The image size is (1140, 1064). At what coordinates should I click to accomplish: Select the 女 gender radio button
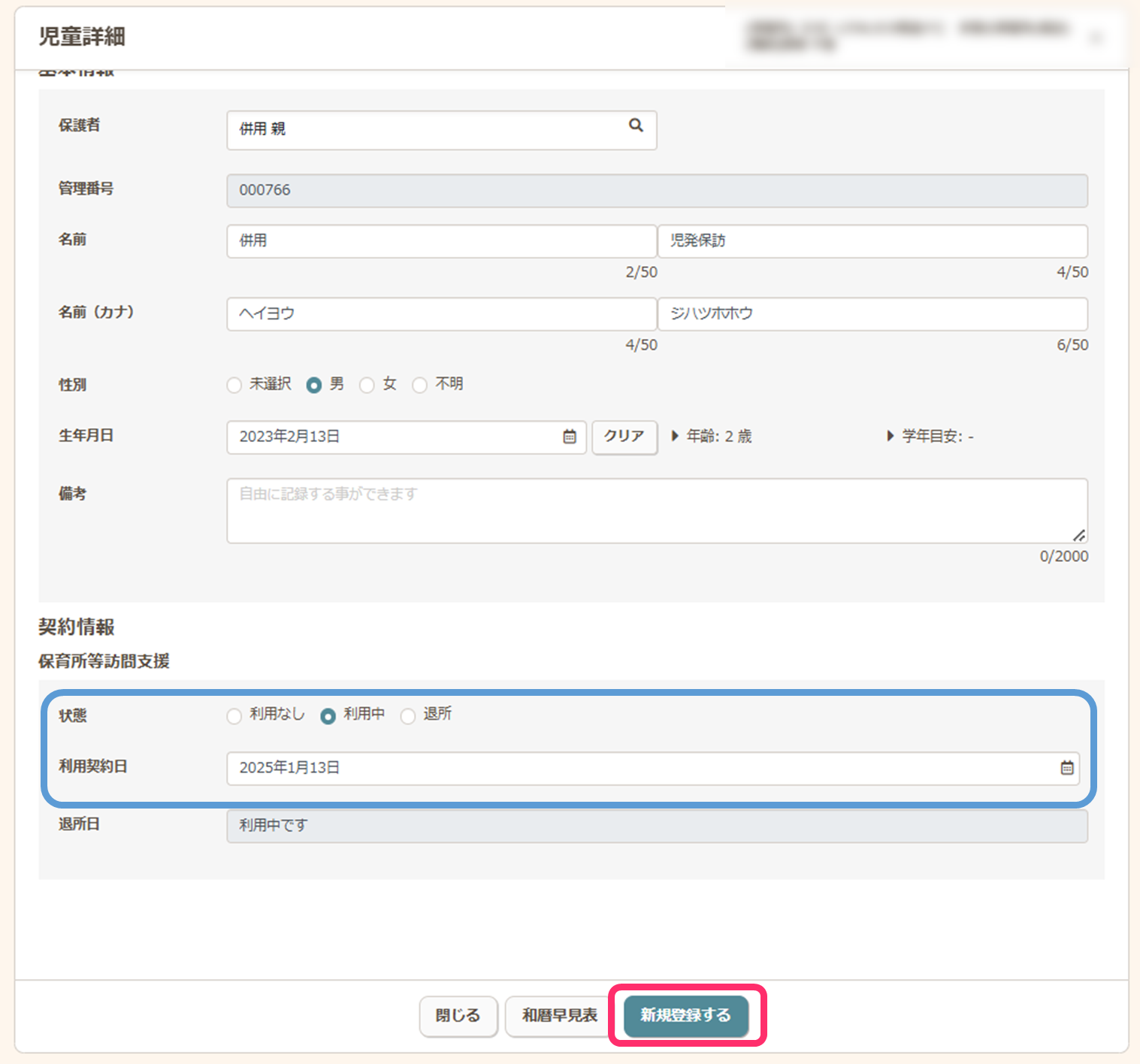click(x=367, y=385)
